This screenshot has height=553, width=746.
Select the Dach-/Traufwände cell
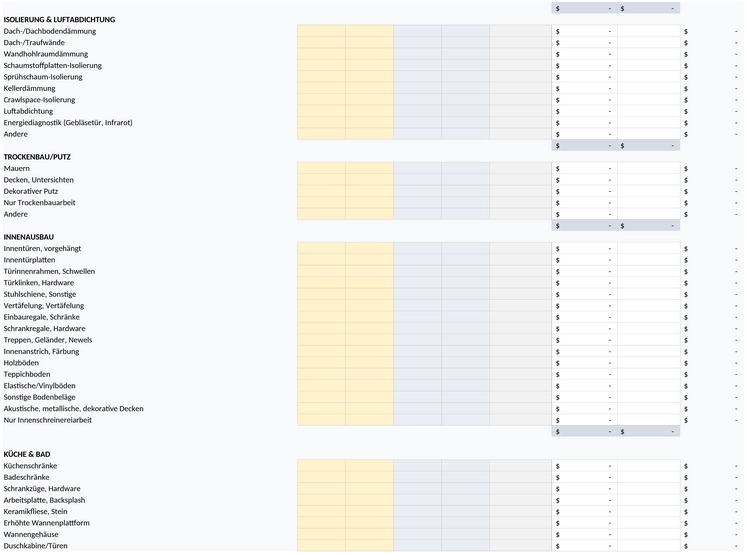(34, 42)
